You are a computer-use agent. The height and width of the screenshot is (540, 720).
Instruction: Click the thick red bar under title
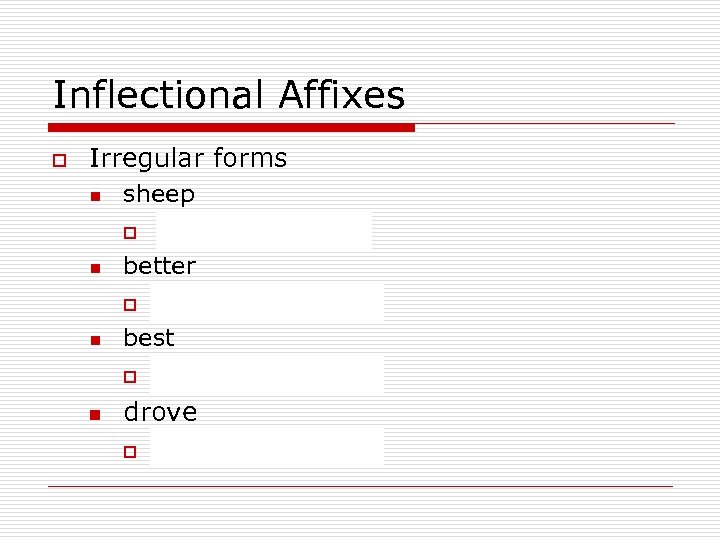[x=232, y=128]
